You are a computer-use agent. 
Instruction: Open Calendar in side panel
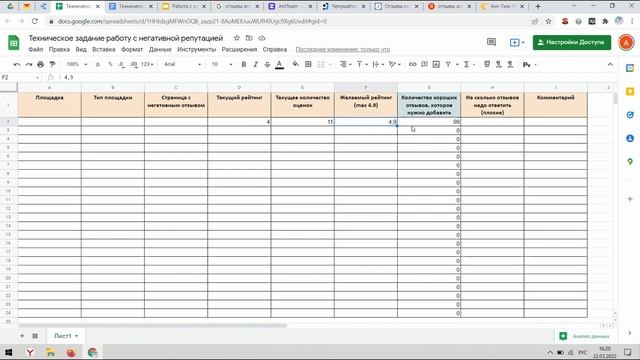tap(630, 68)
